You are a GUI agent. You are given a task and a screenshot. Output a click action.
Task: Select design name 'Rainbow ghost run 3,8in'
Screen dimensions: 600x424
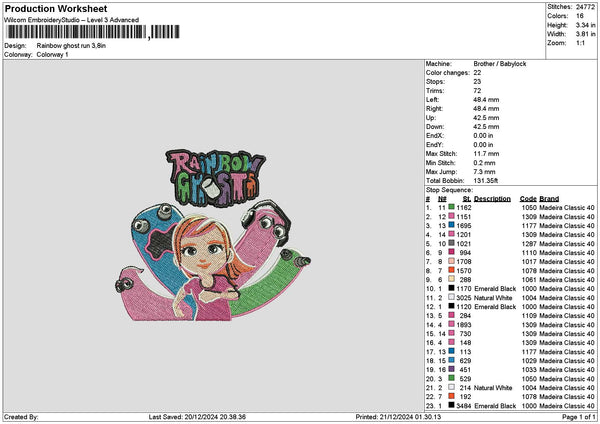point(71,46)
